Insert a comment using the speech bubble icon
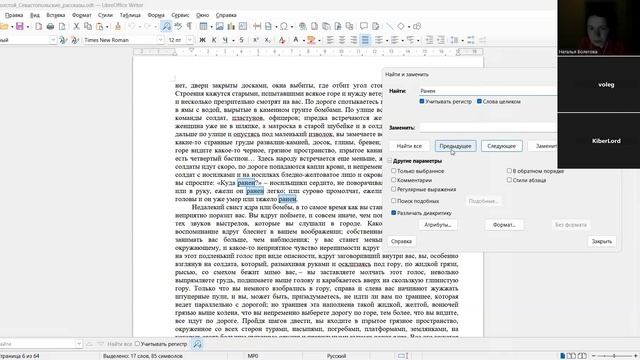The height and width of the screenshot is (360, 640). [x=364, y=27]
